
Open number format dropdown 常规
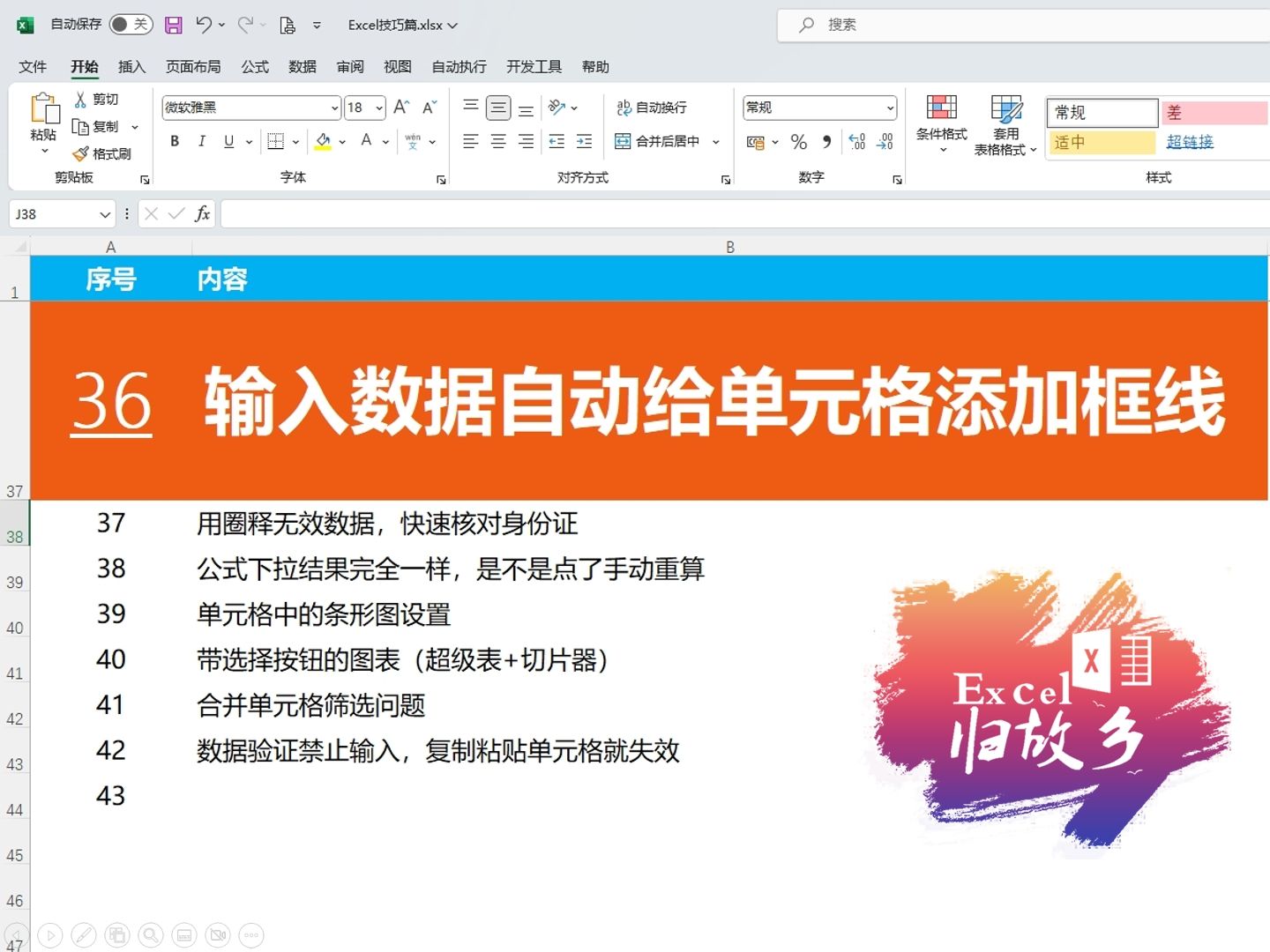tap(890, 108)
